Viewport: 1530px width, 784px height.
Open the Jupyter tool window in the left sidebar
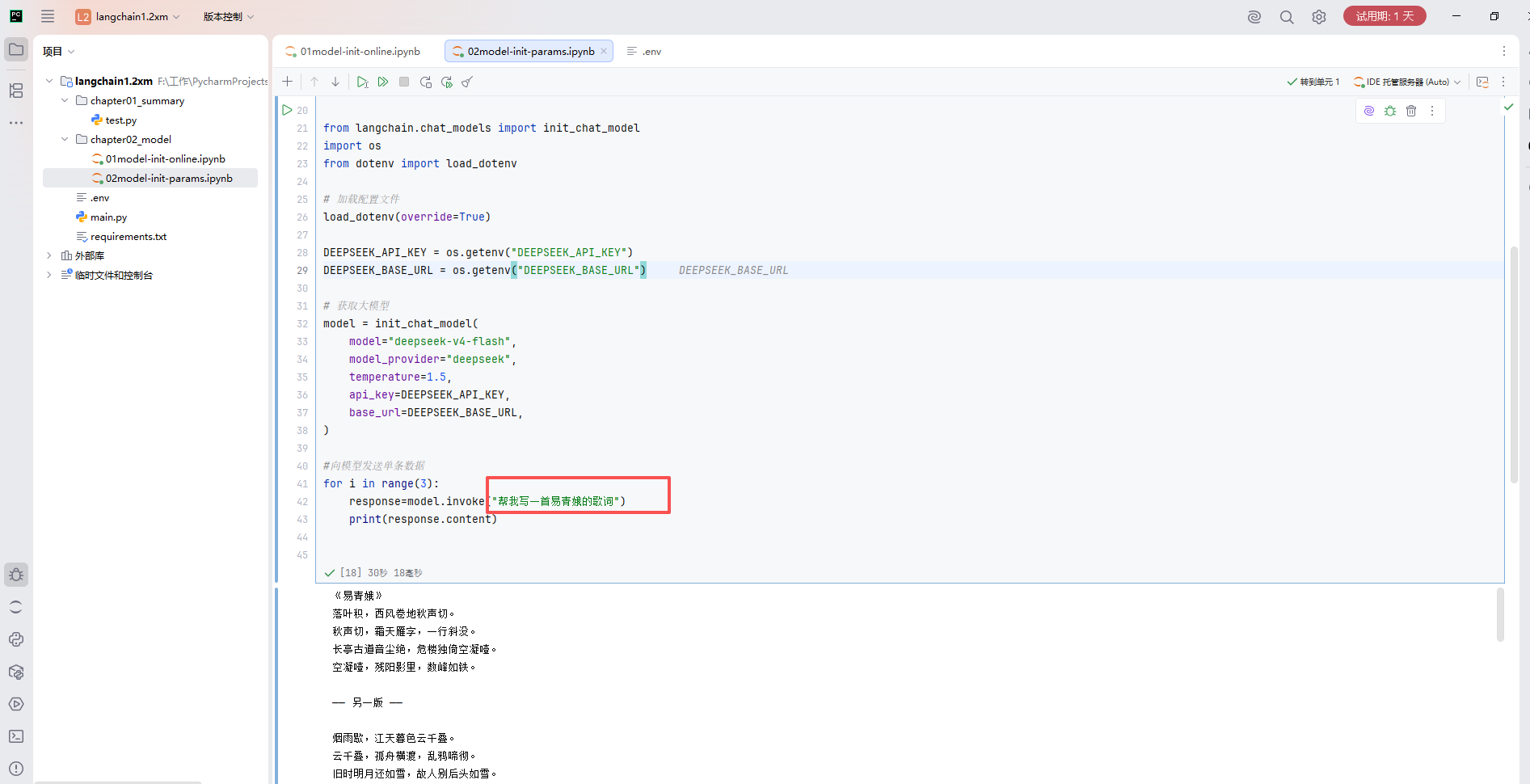[x=16, y=607]
